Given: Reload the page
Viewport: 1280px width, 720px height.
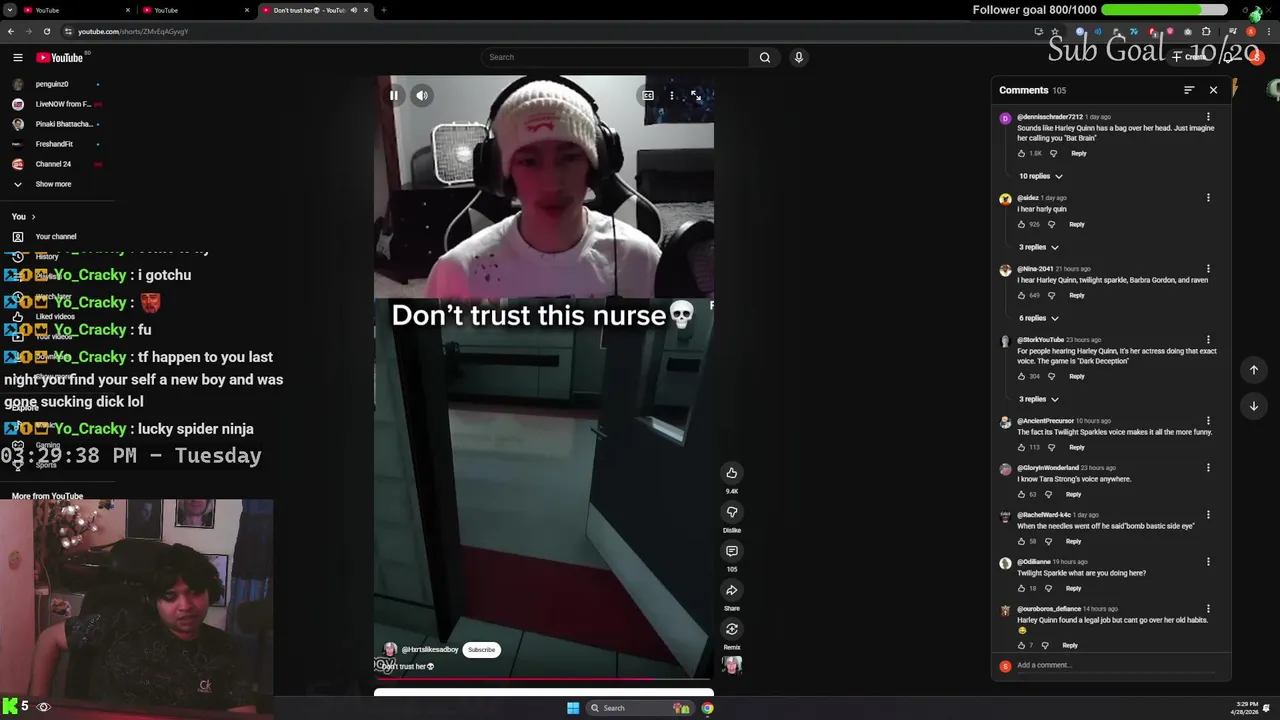Looking at the screenshot, I should [x=47, y=31].
